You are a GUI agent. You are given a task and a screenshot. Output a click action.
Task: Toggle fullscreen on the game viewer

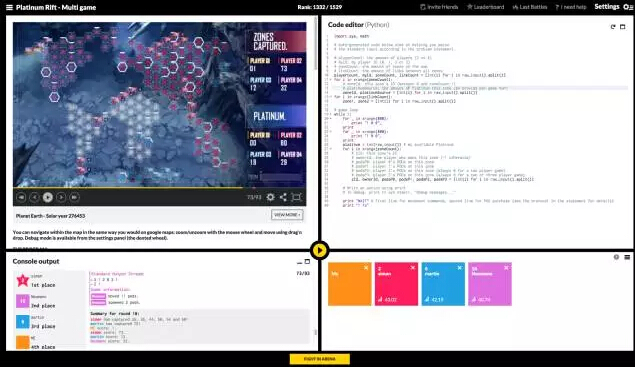296,197
